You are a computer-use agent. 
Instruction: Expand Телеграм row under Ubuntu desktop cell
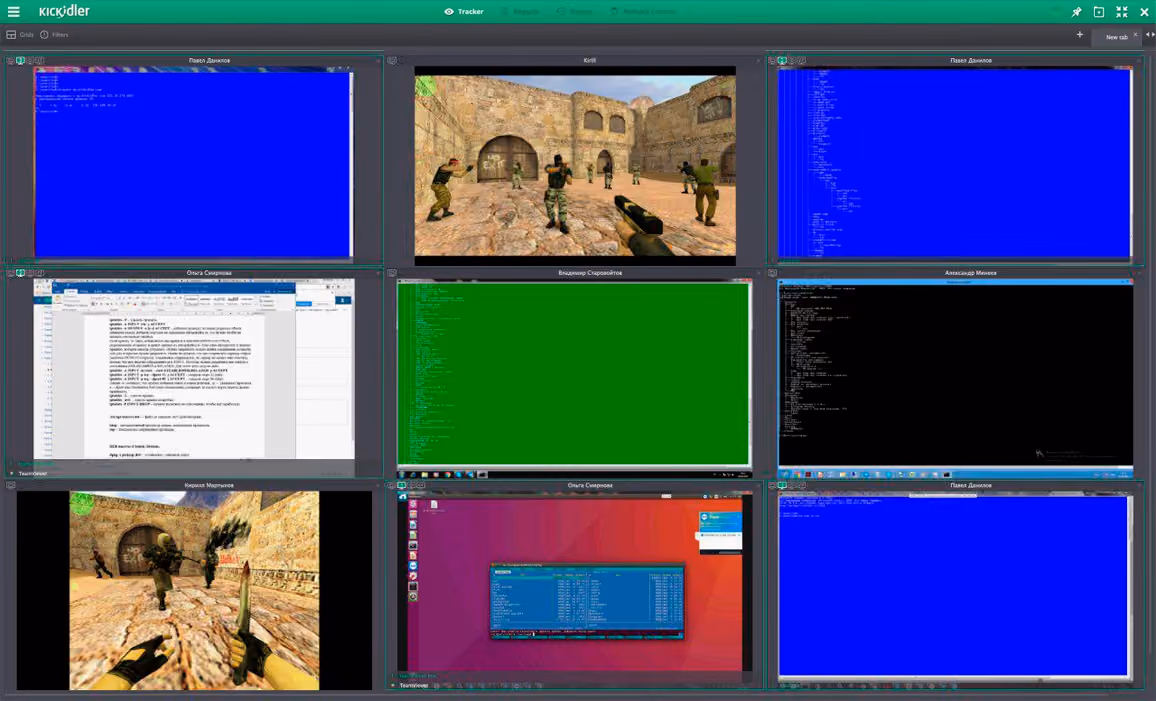(x=411, y=686)
